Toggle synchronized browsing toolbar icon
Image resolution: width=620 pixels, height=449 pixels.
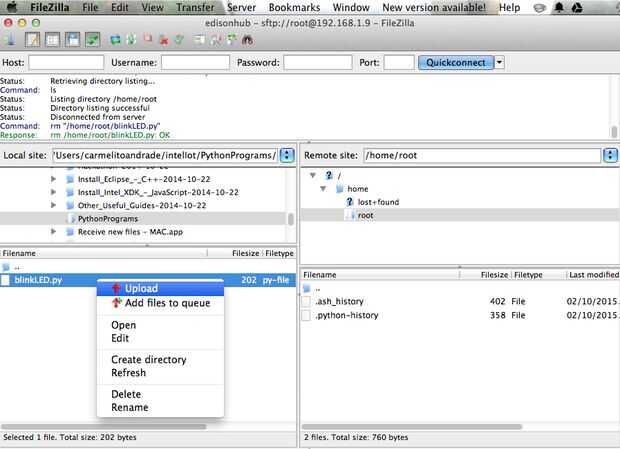(231, 40)
